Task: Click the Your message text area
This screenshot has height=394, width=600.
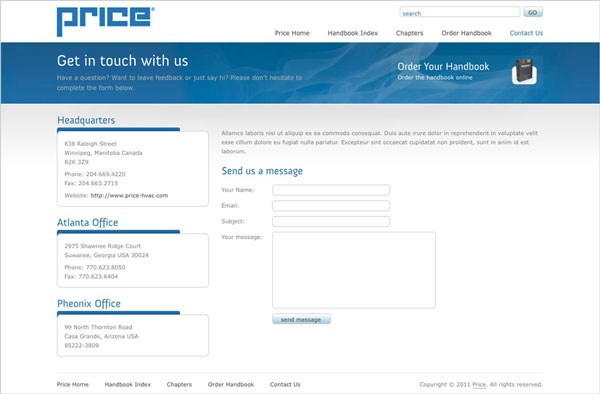Action: (x=354, y=270)
